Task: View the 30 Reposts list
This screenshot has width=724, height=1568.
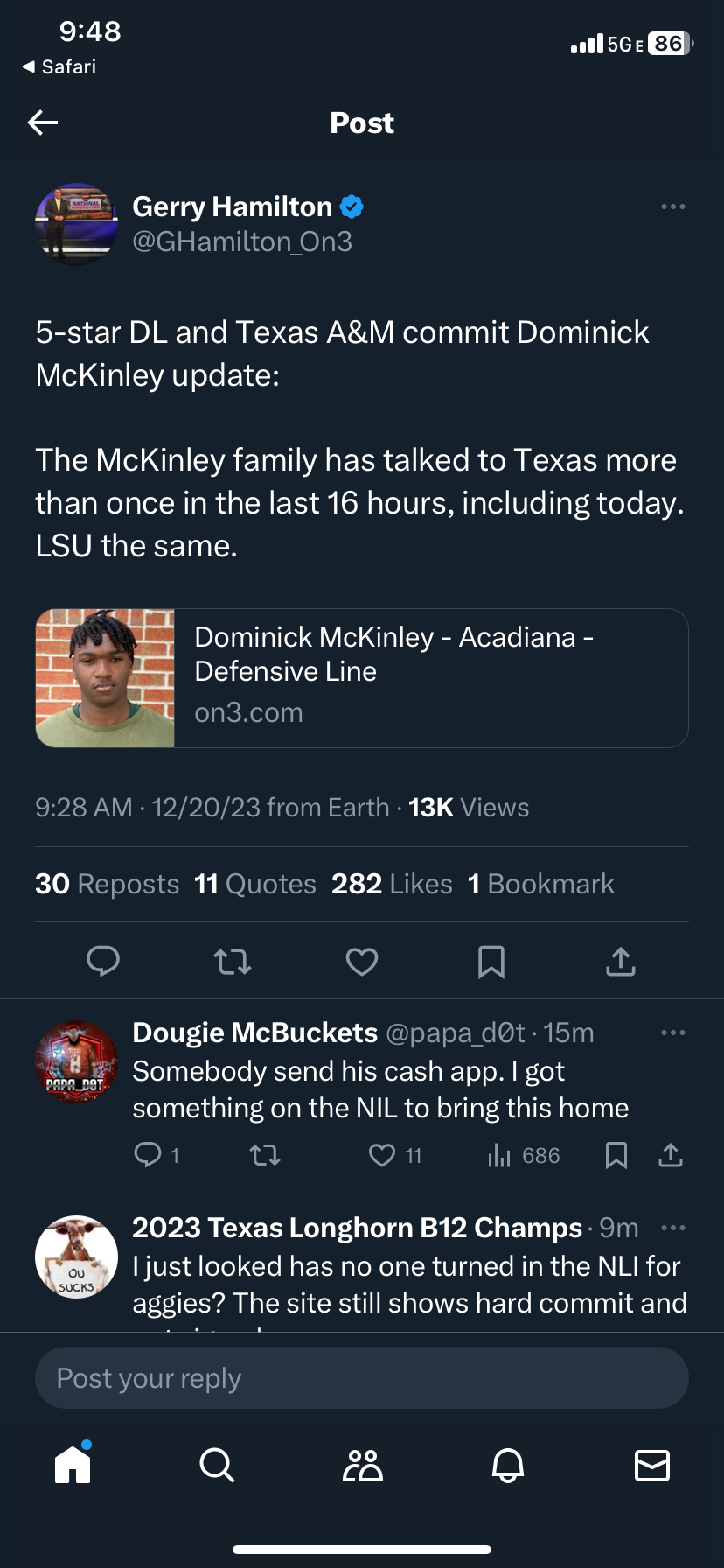Action: click(x=107, y=884)
